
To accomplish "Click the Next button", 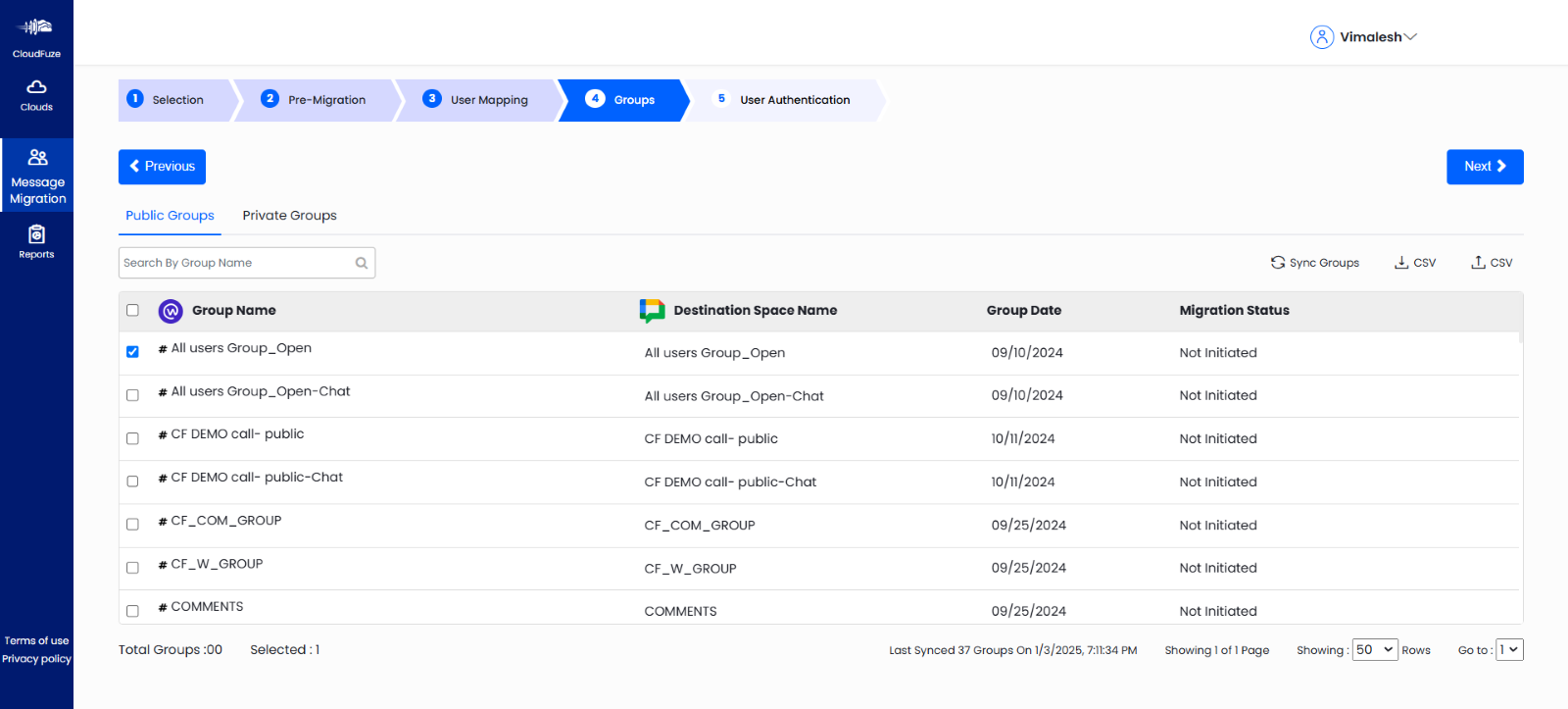I will (x=1484, y=167).
